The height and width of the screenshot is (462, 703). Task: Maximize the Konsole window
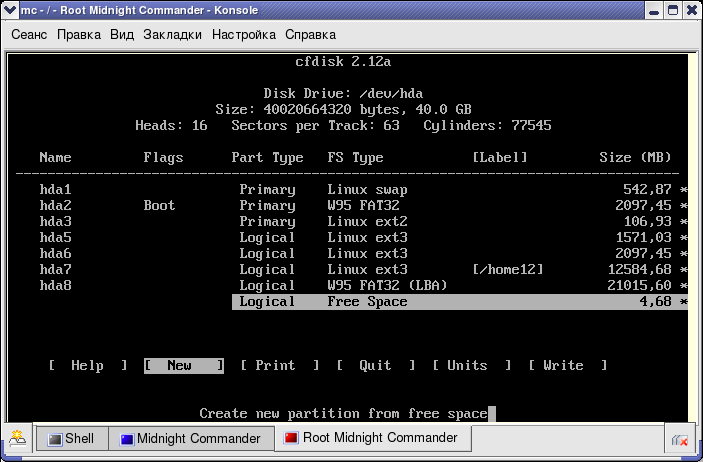pyautogui.click(x=673, y=10)
